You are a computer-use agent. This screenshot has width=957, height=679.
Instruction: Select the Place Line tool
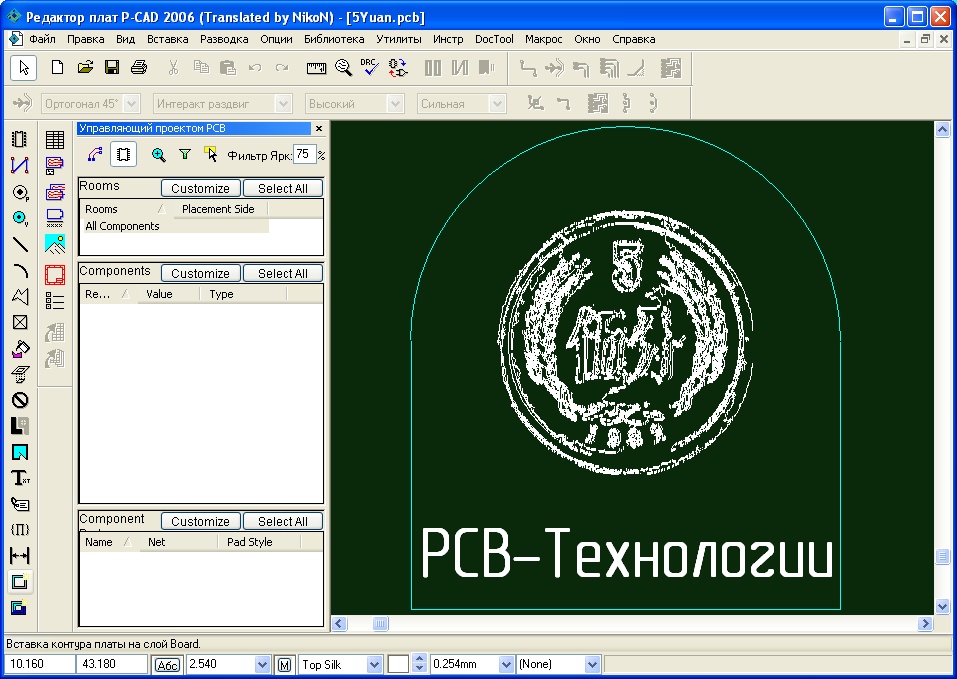(x=20, y=244)
